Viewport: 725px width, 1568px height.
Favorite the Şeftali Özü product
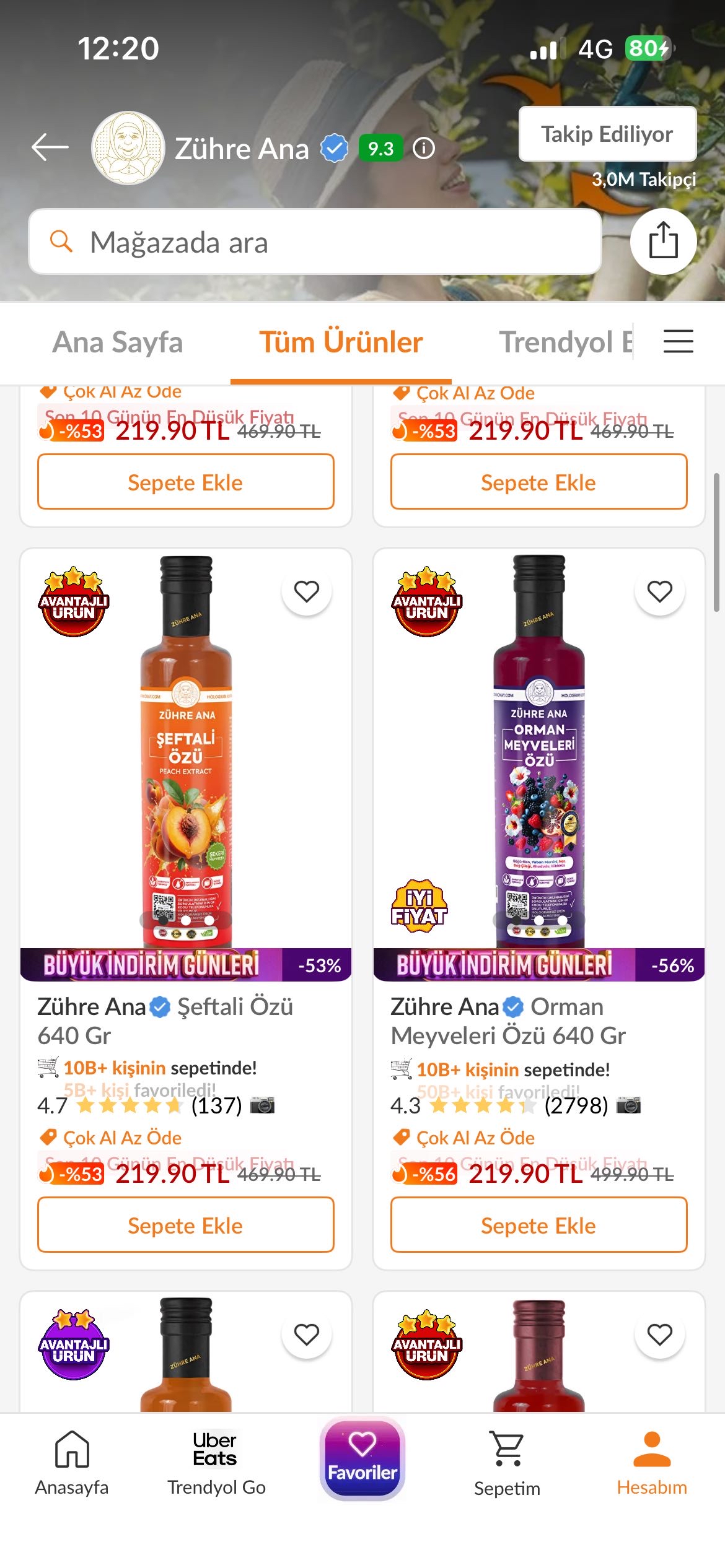pos(307,591)
